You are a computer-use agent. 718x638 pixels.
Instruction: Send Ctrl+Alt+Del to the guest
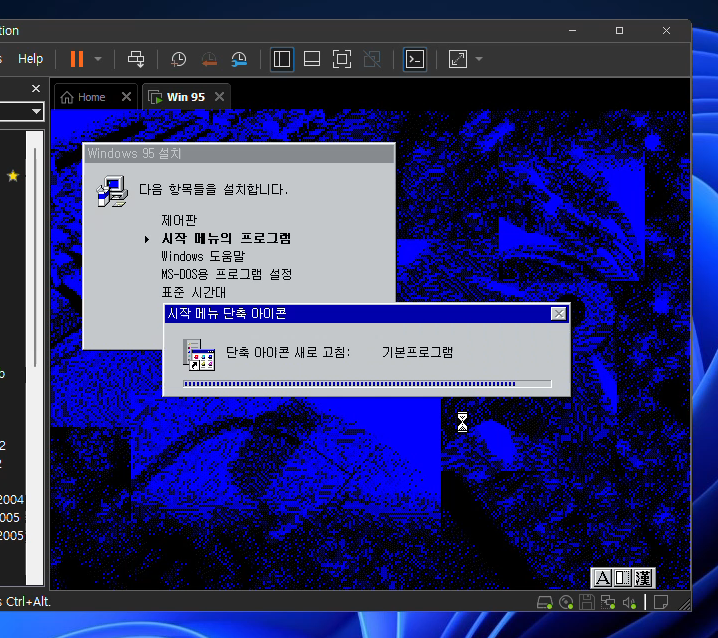tap(136, 59)
